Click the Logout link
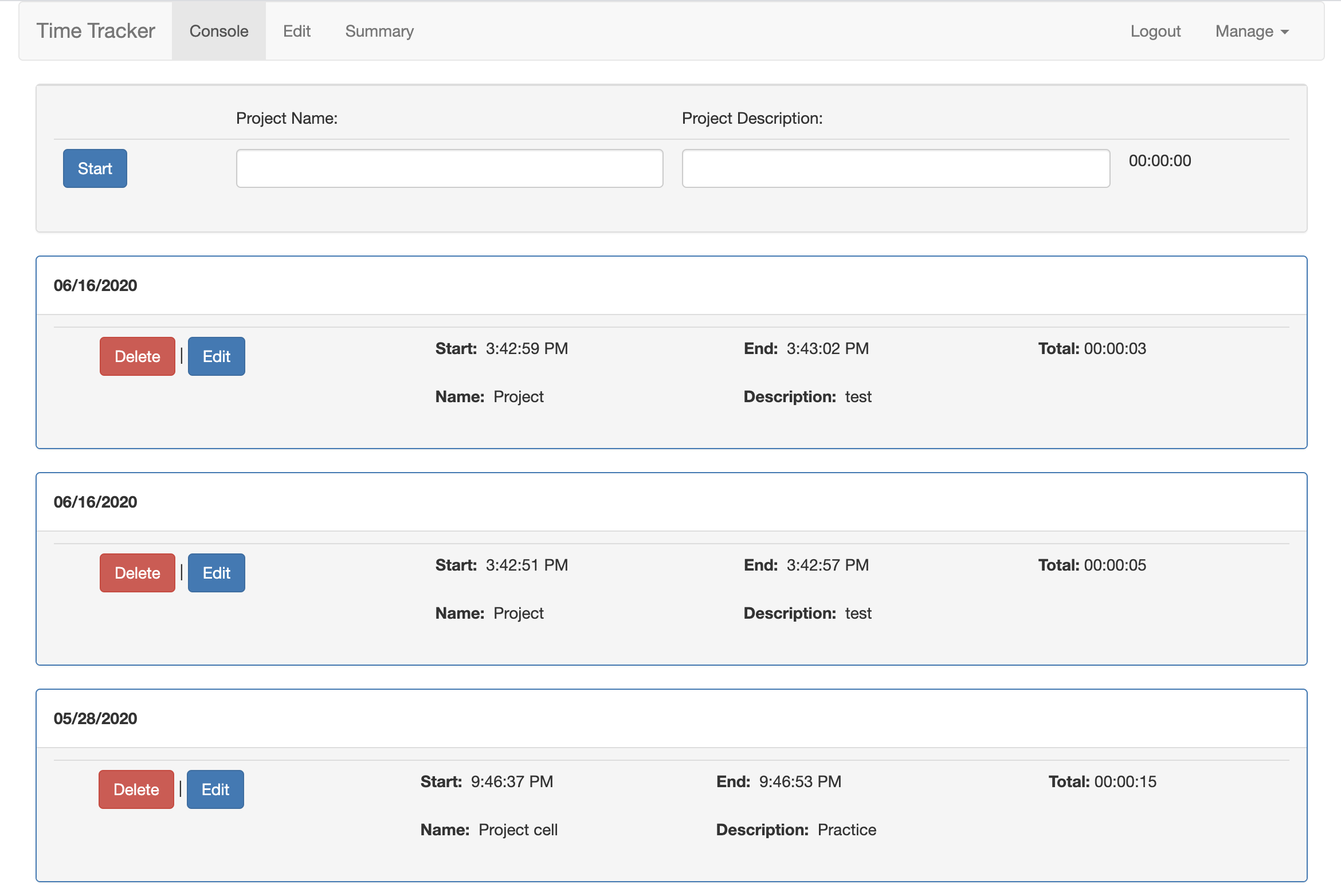Viewport: 1341px width, 896px height. pyautogui.click(x=1155, y=31)
